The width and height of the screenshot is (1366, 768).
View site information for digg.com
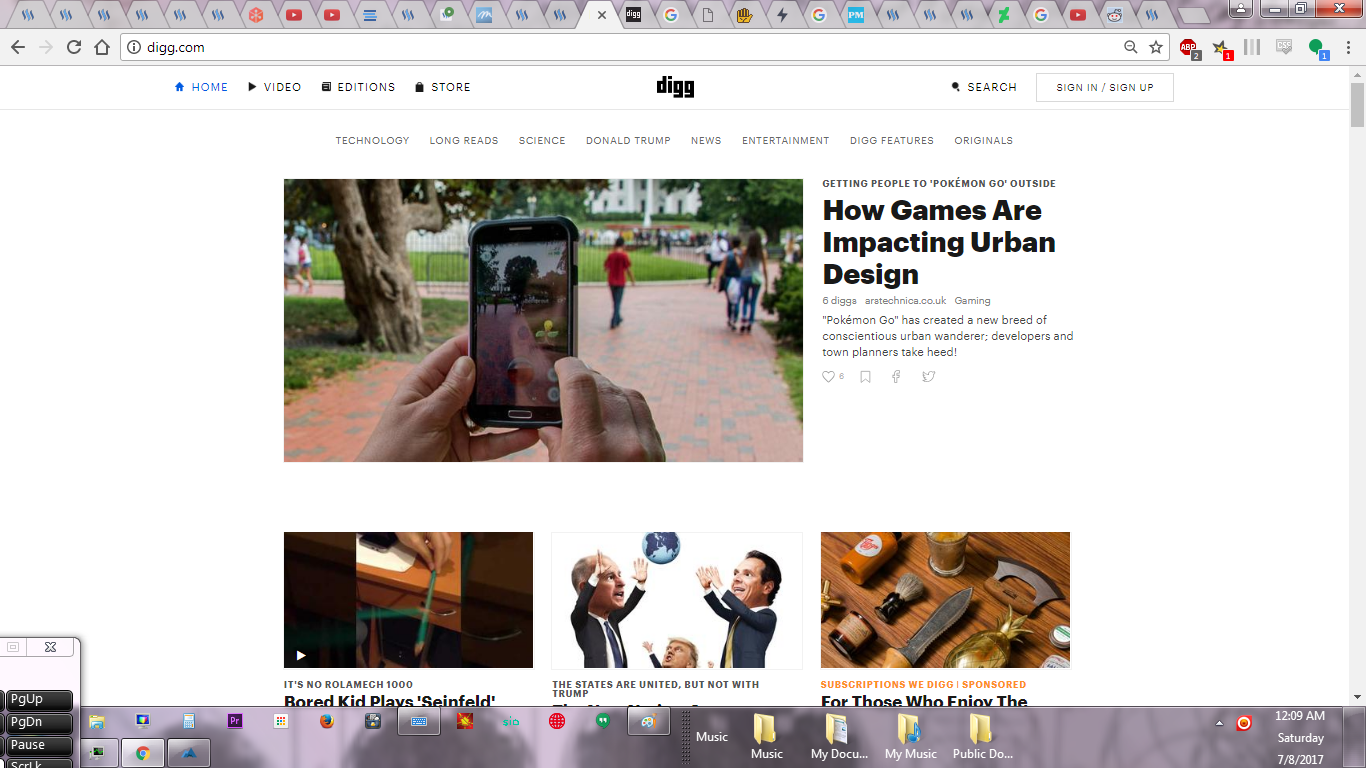click(x=135, y=47)
